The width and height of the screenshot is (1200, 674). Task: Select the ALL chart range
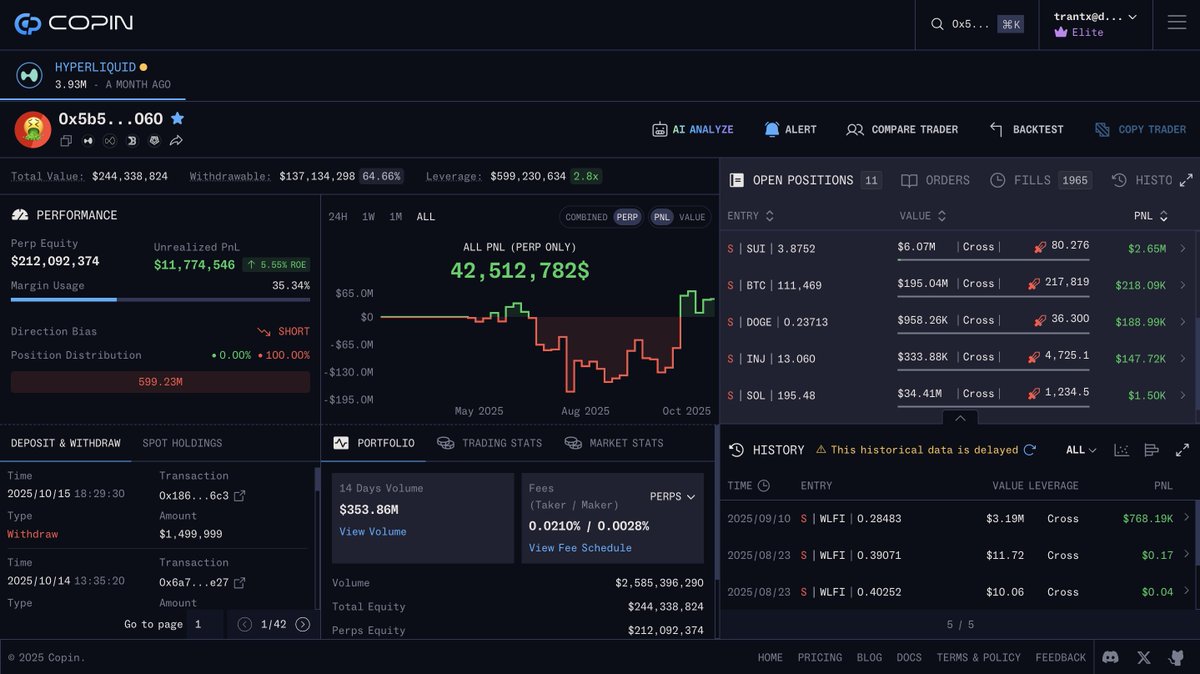click(x=426, y=217)
